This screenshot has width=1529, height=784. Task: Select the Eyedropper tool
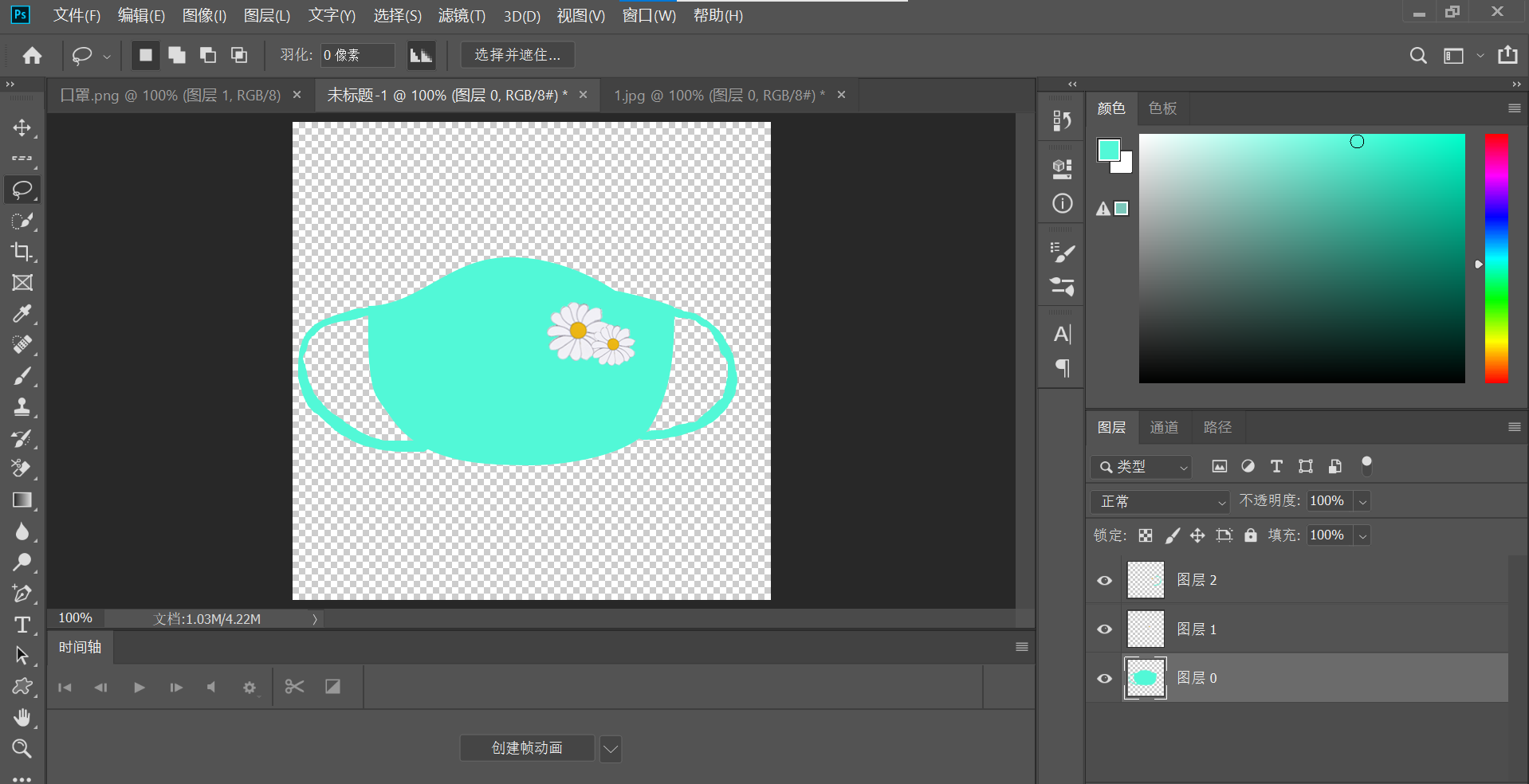tap(22, 314)
